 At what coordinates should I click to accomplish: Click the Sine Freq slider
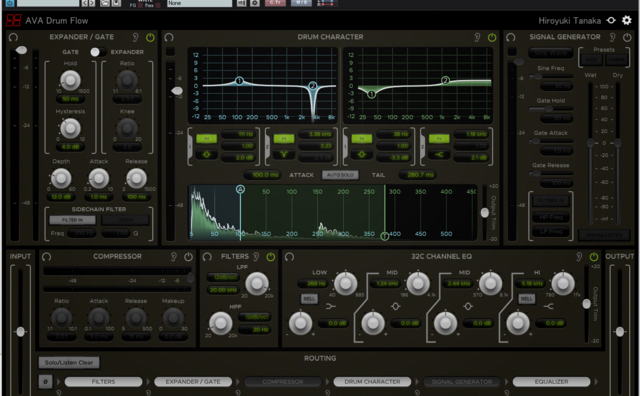551,76
